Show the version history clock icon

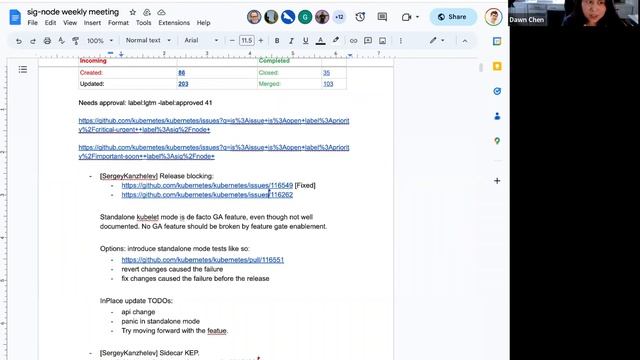(x=360, y=17)
